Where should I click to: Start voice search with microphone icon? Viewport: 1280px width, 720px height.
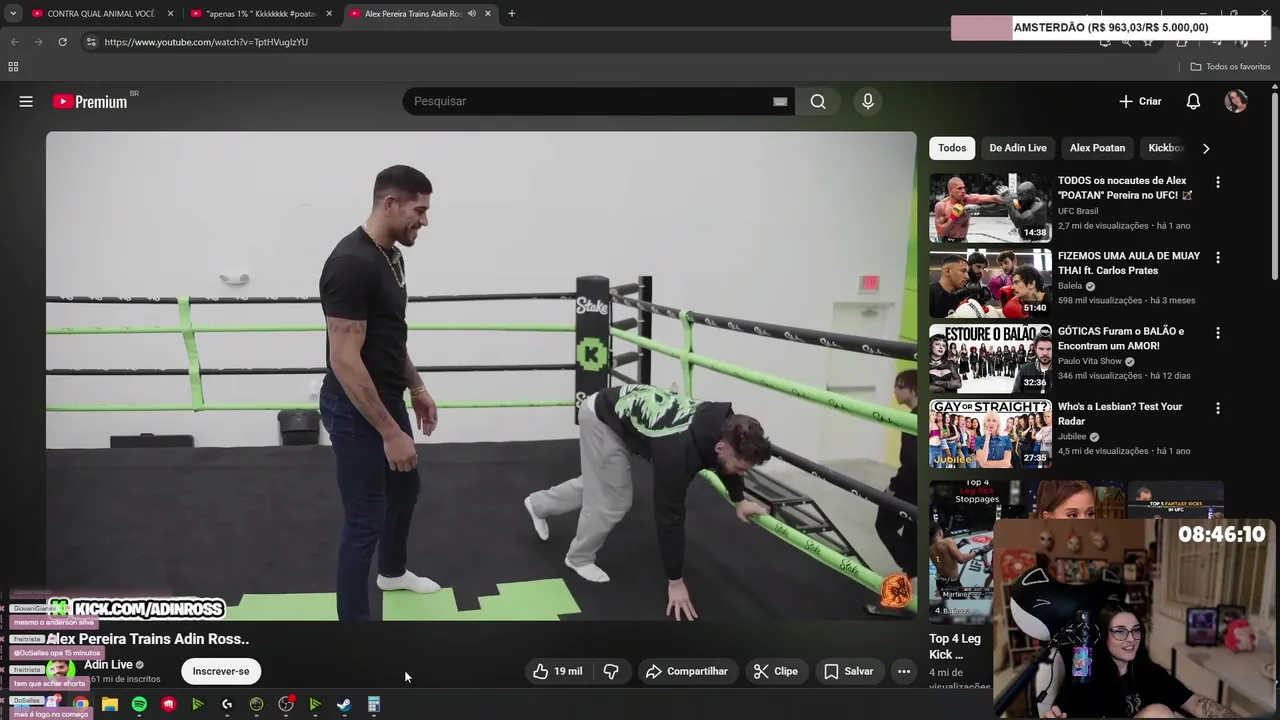coord(867,101)
